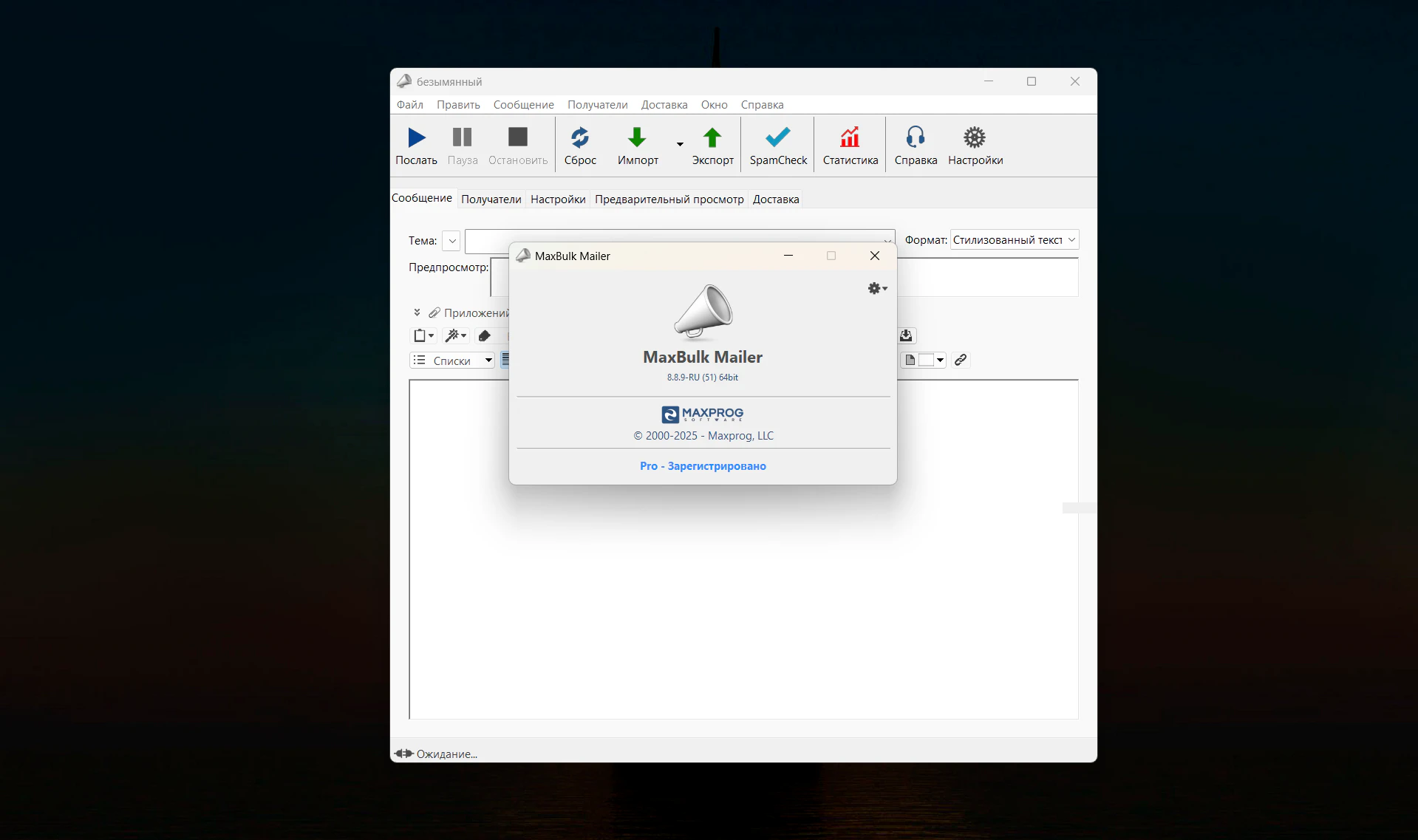The height and width of the screenshot is (840, 1418).
Task: Click the page background icon
Action: [x=910, y=361]
